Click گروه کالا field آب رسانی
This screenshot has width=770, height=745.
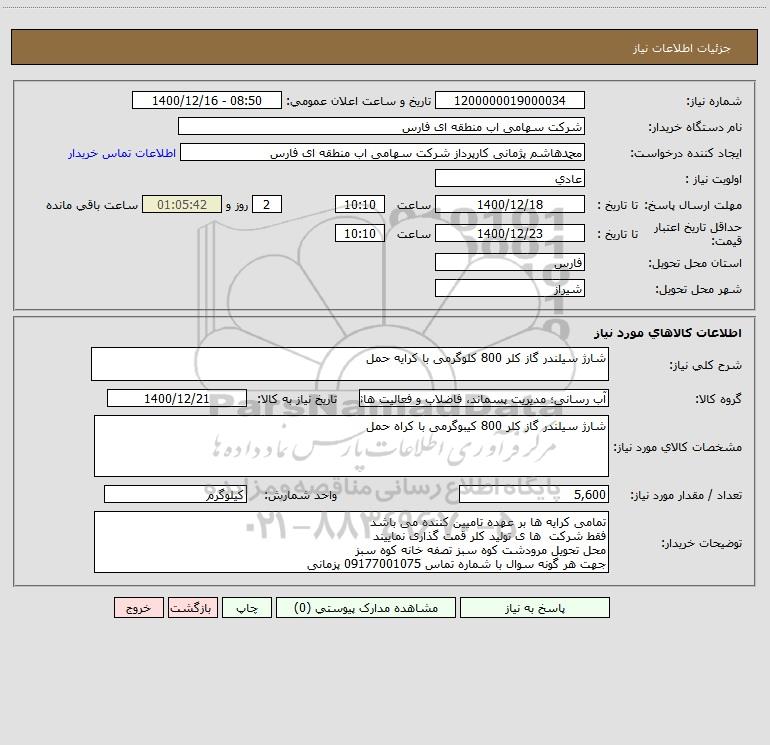click(484, 398)
